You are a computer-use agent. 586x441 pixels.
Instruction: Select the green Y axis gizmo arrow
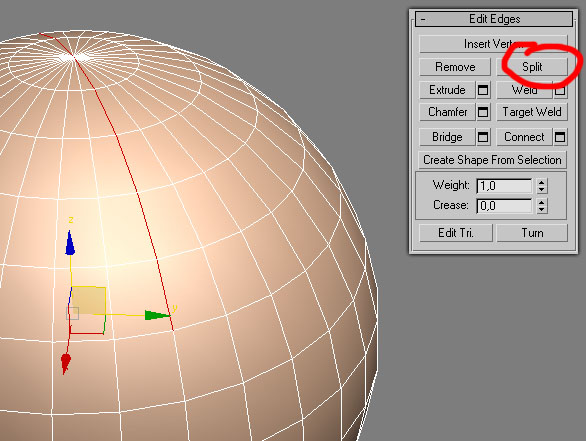click(157, 315)
